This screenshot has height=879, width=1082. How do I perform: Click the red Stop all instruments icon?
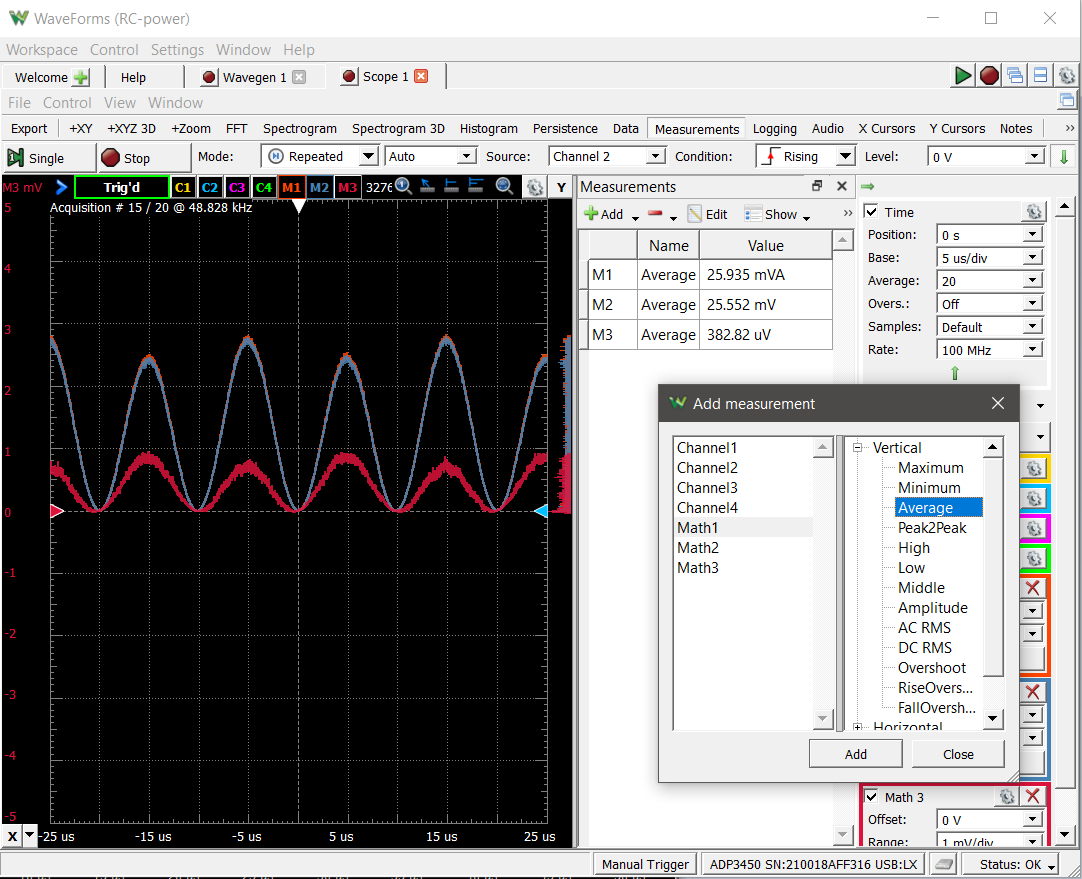989,75
